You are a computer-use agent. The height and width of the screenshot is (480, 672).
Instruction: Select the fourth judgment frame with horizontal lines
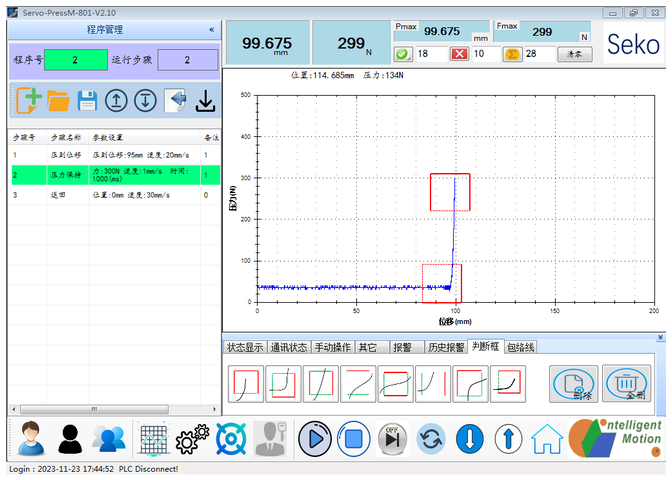tap(358, 384)
